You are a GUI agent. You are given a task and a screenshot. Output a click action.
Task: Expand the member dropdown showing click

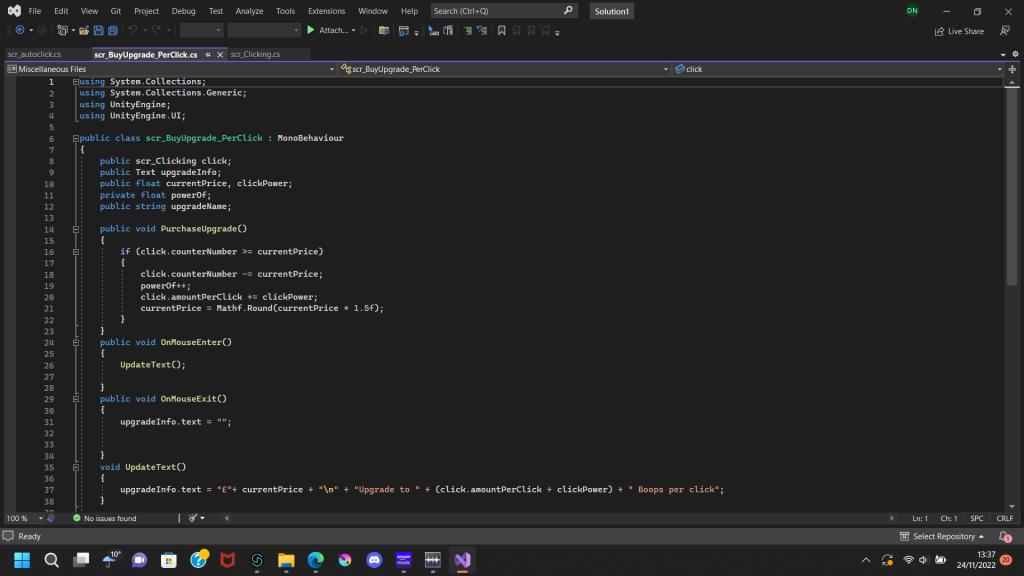(997, 69)
